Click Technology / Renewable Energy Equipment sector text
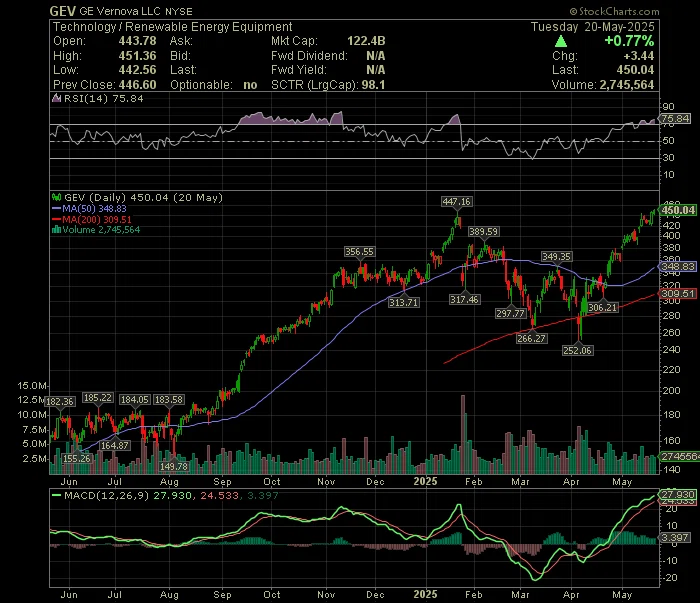The width and height of the screenshot is (700, 603). tap(172, 27)
